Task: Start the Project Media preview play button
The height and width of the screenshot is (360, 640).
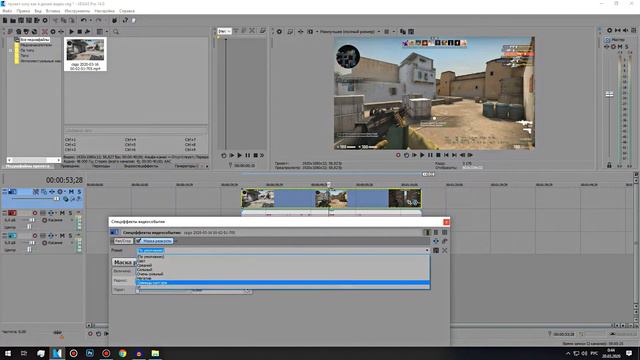Action: (71, 31)
